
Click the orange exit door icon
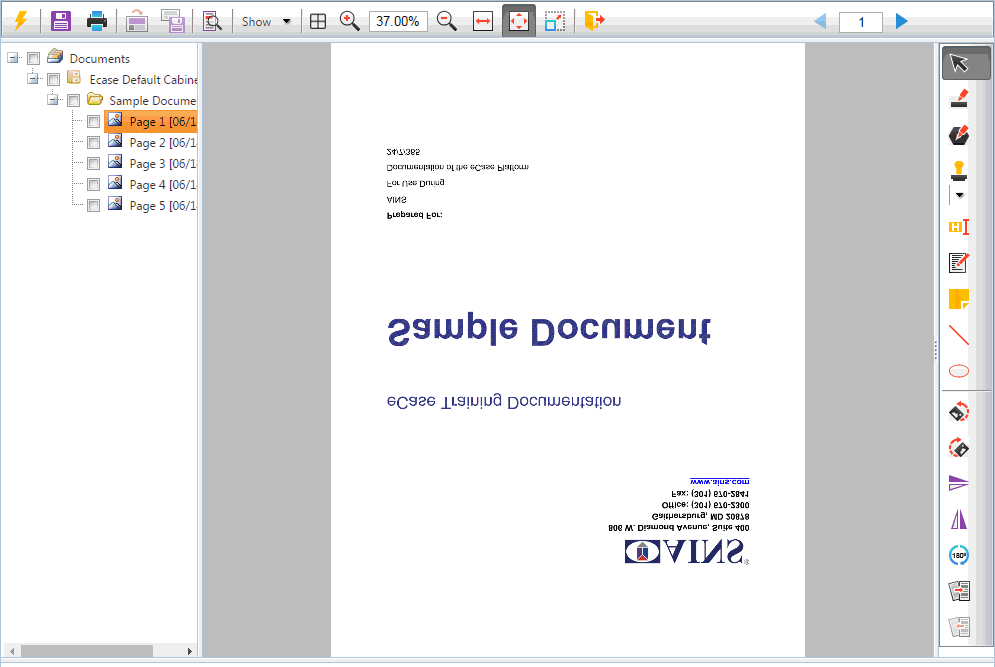[595, 21]
